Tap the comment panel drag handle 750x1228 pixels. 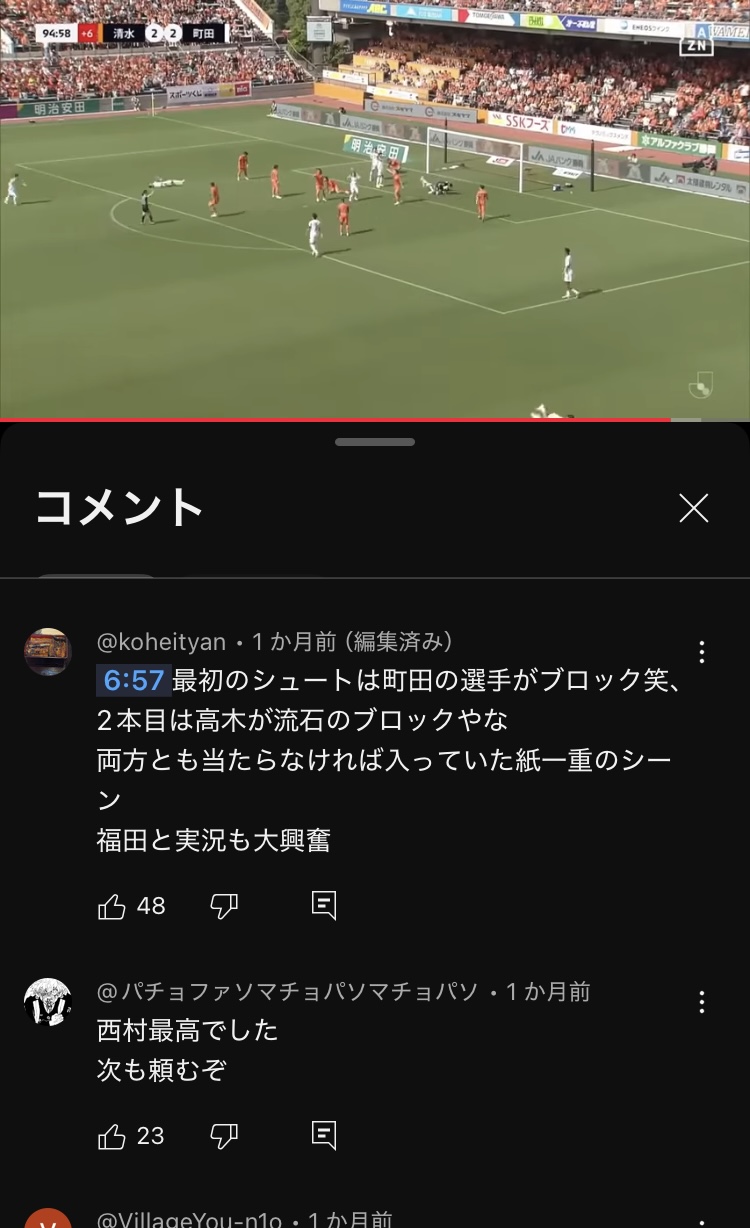pos(375,442)
